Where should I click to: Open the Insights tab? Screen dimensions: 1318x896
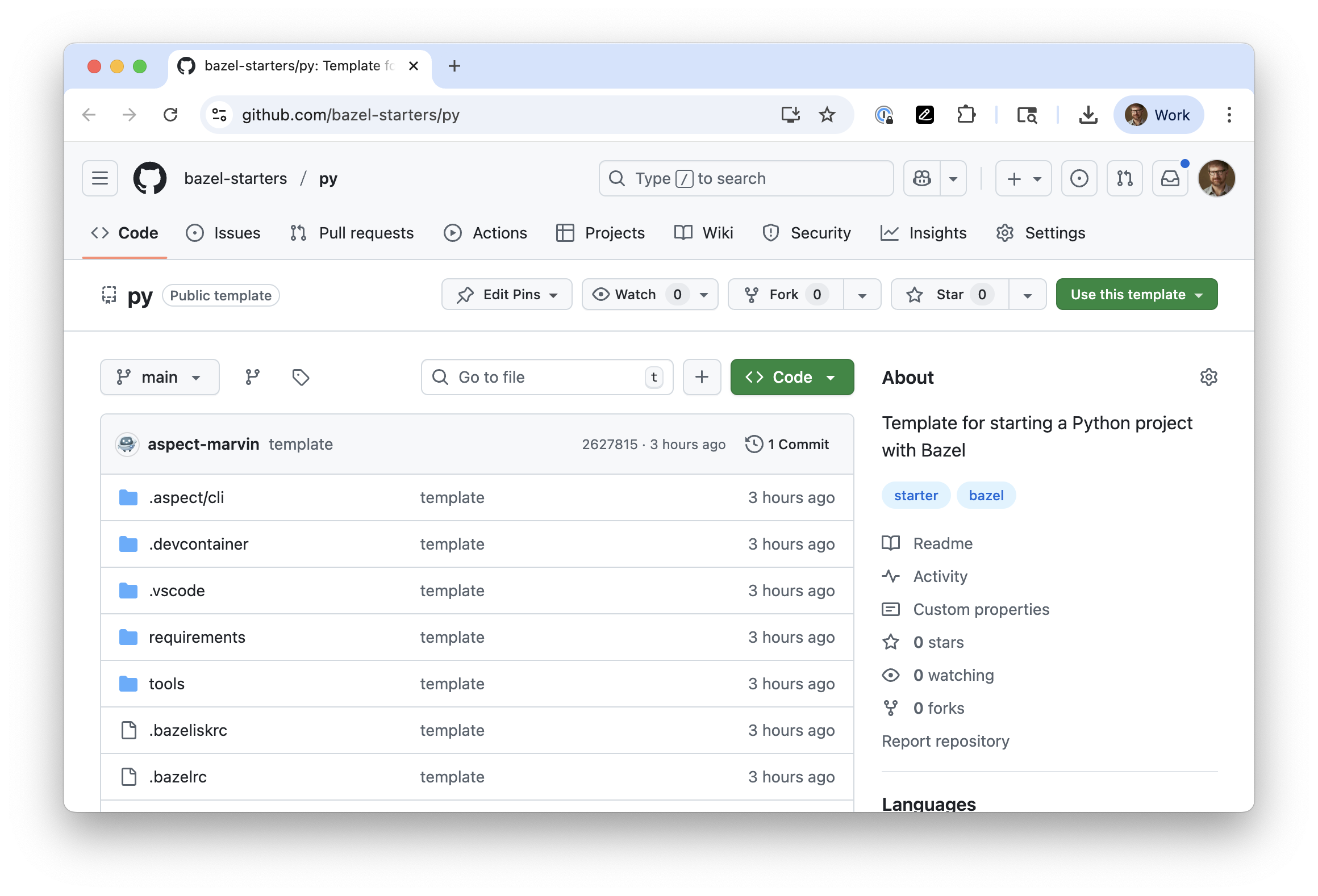pos(923,233)
